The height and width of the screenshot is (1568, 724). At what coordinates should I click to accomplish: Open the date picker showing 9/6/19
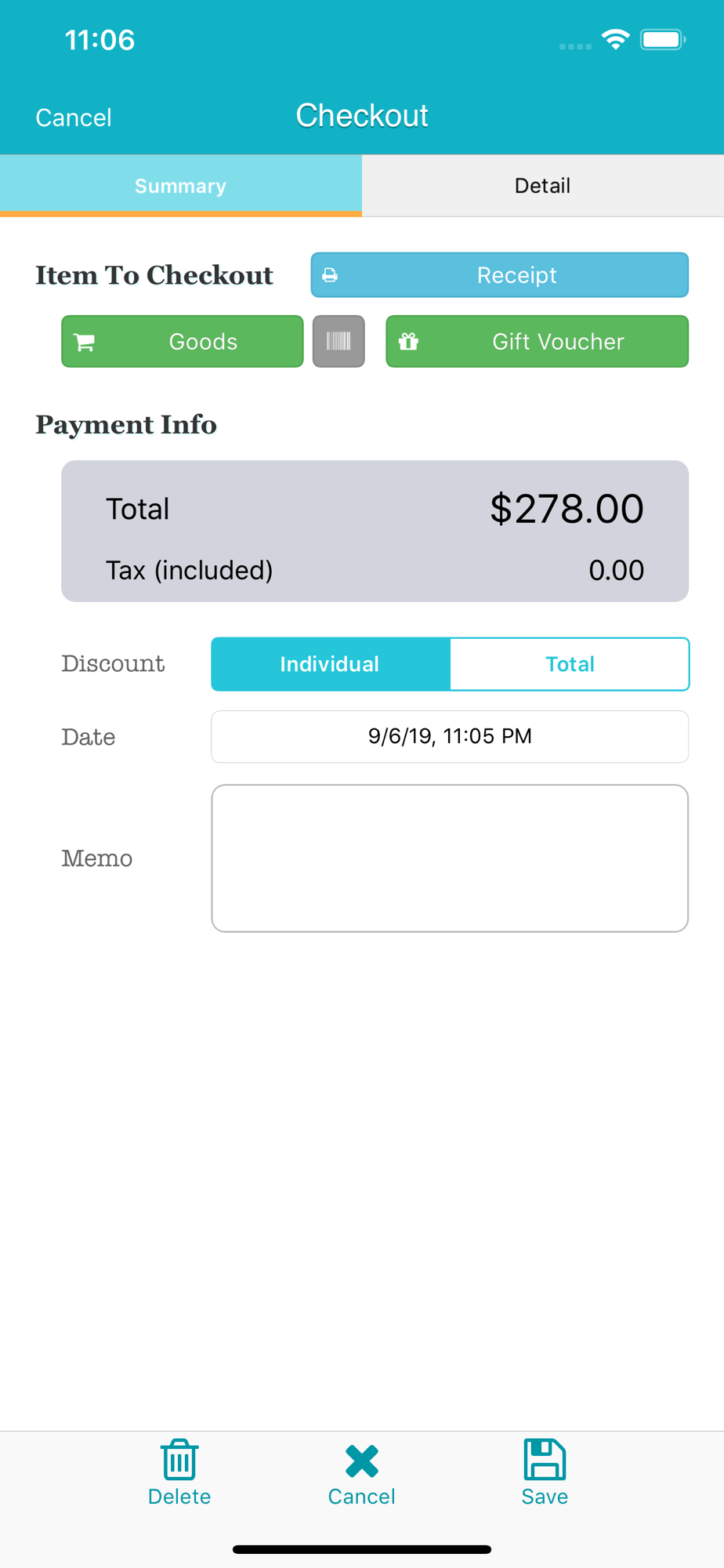pyautogui.click(x=450, y=736)
